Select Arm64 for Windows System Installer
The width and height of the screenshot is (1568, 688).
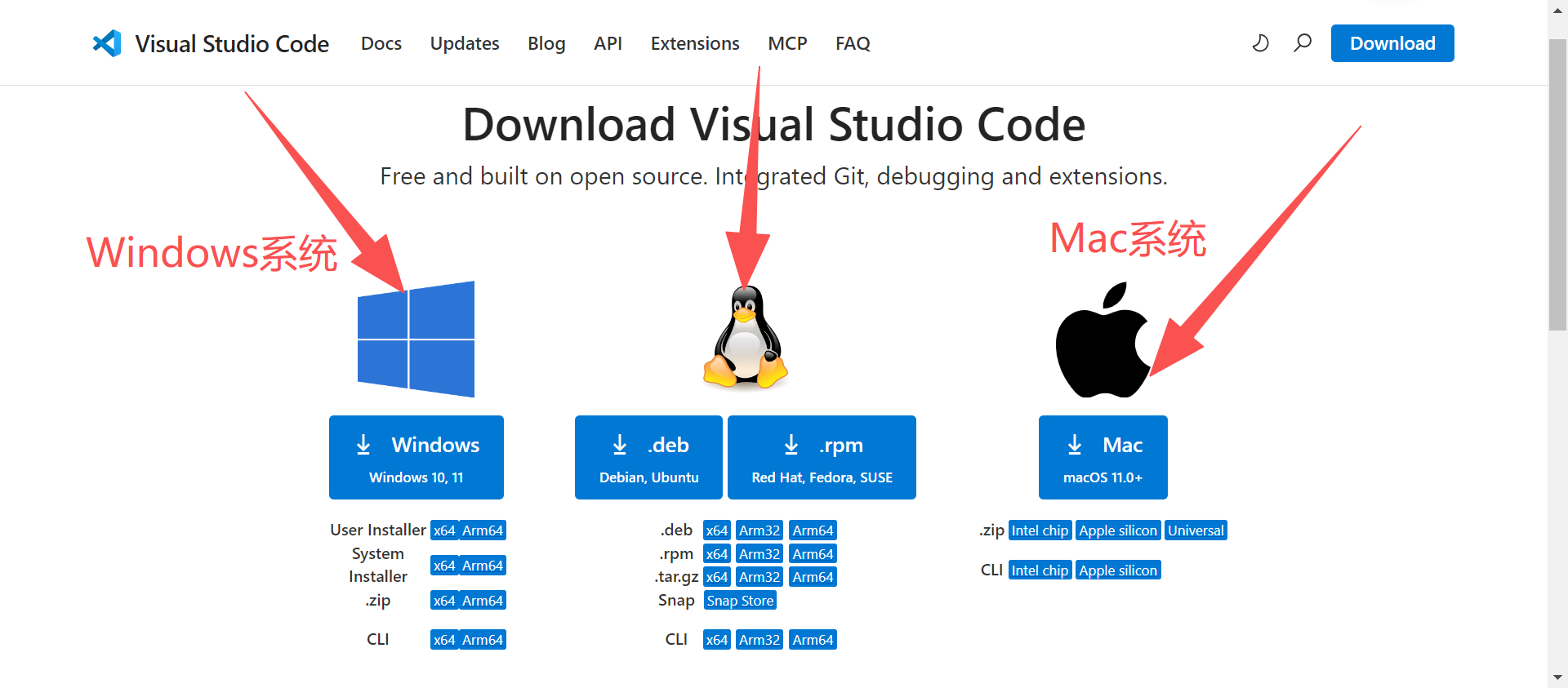pyautogui.click(x=483, y=566)
